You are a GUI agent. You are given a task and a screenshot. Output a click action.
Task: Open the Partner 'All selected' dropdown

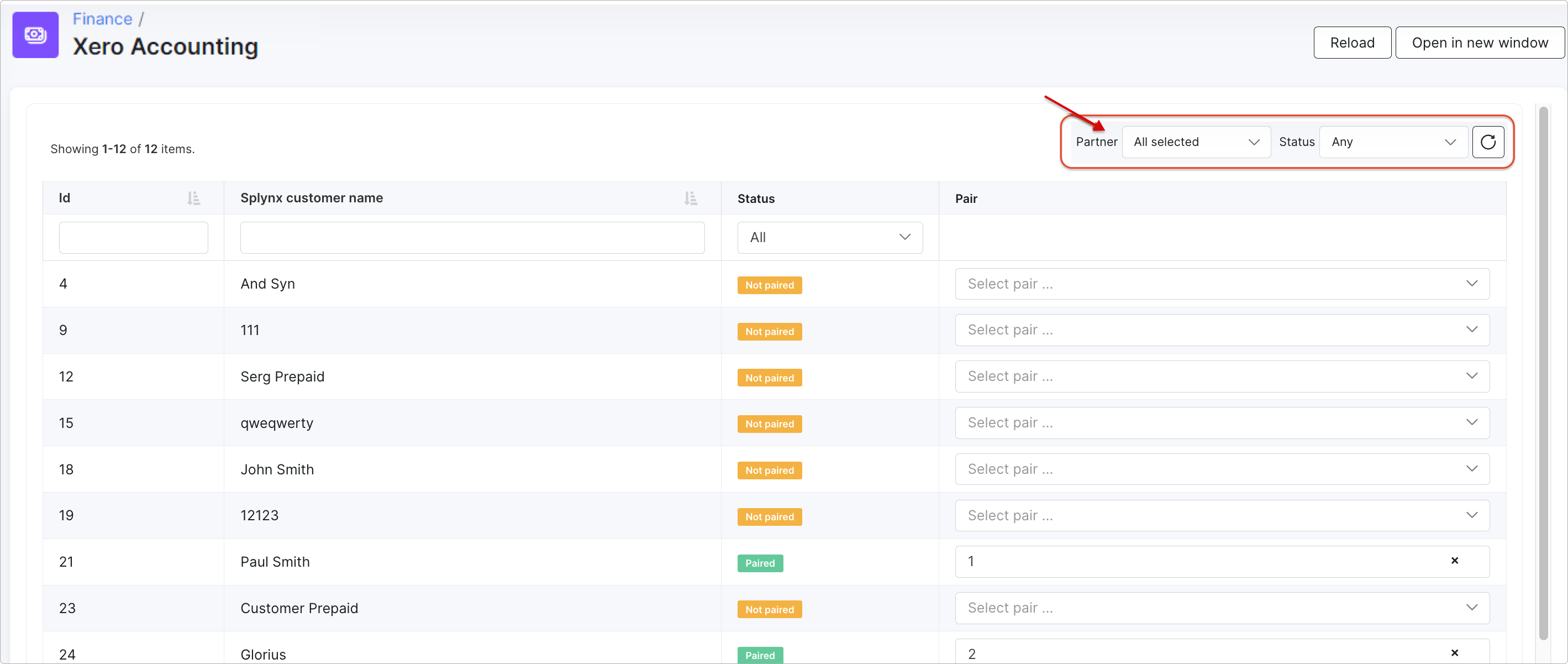coord(1196,142)
